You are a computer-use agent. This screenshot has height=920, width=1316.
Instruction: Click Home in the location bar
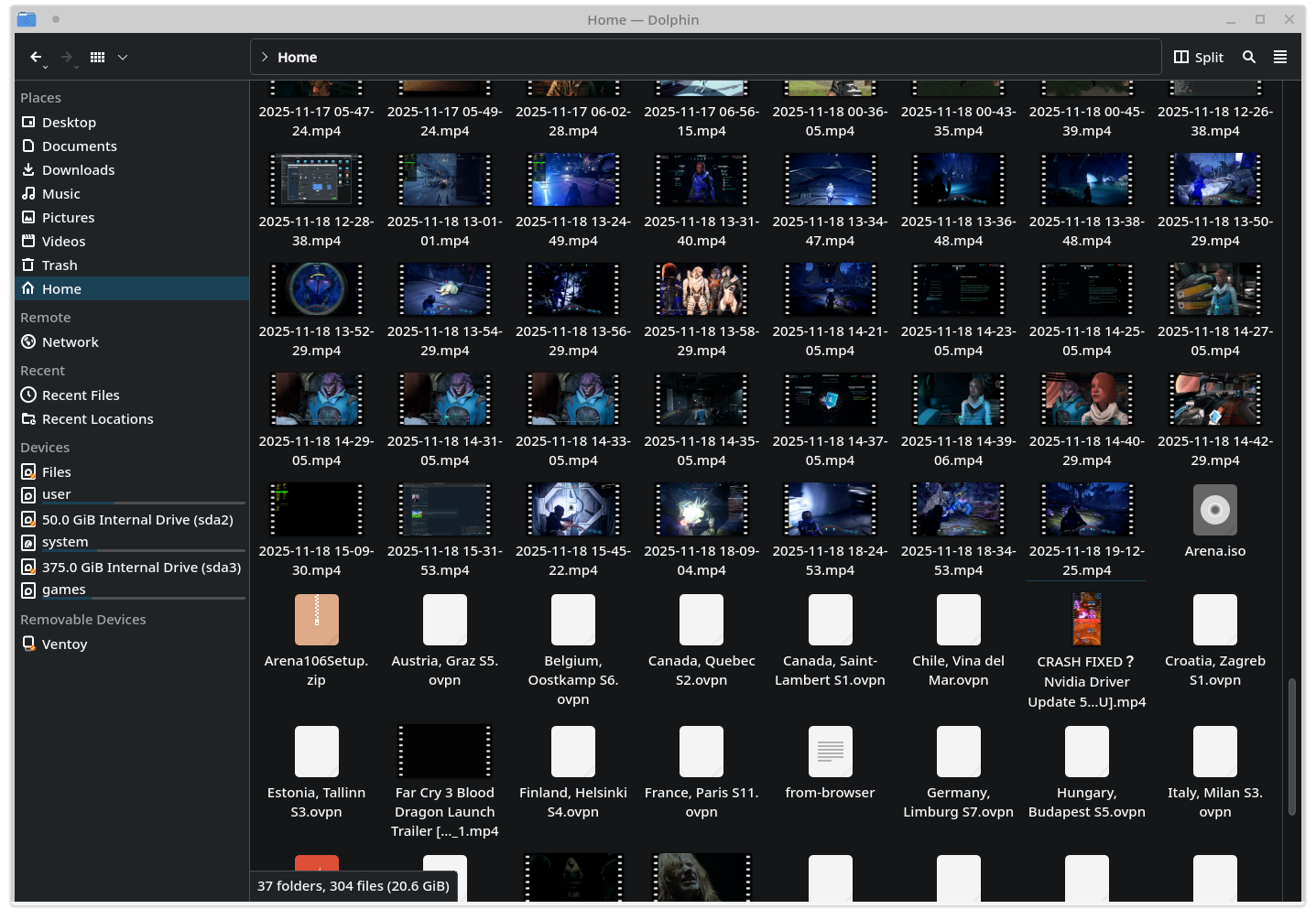coord(298,57)
